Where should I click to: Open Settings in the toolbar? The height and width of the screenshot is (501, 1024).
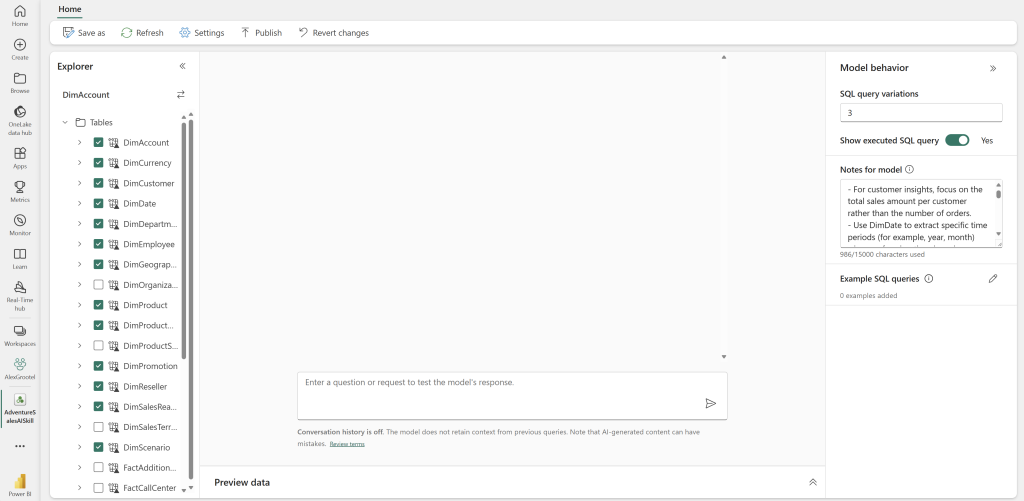pyautogui.click(x=201, y=33)
